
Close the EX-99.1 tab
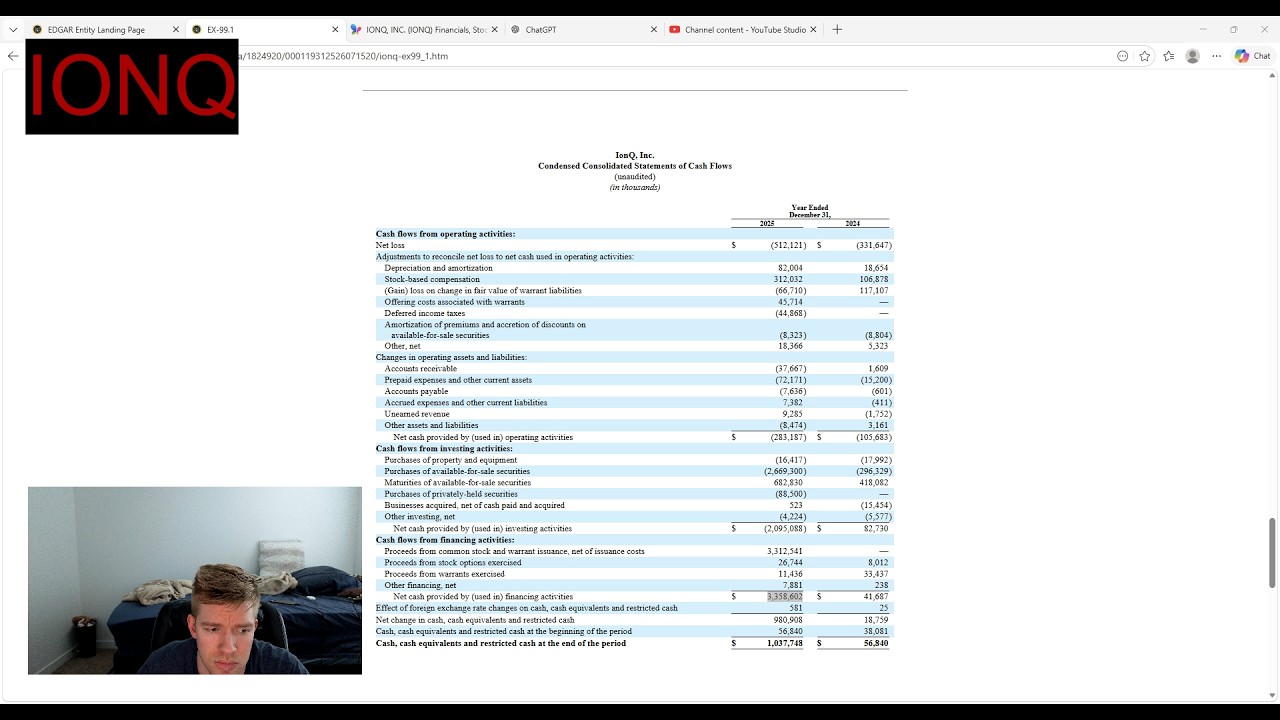[x=335, y=30]
